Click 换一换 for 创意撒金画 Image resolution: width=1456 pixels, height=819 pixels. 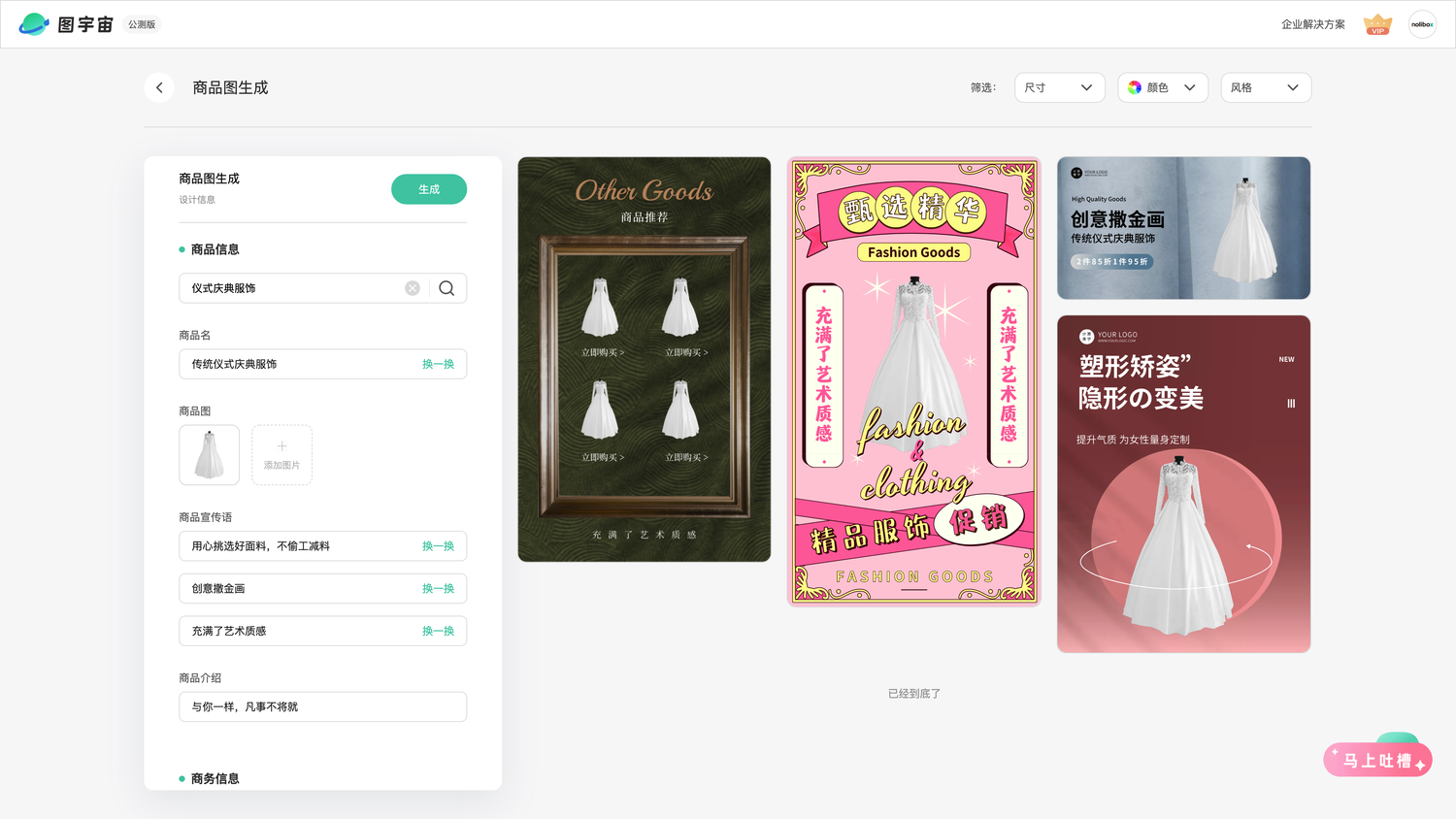click(438, 589)
